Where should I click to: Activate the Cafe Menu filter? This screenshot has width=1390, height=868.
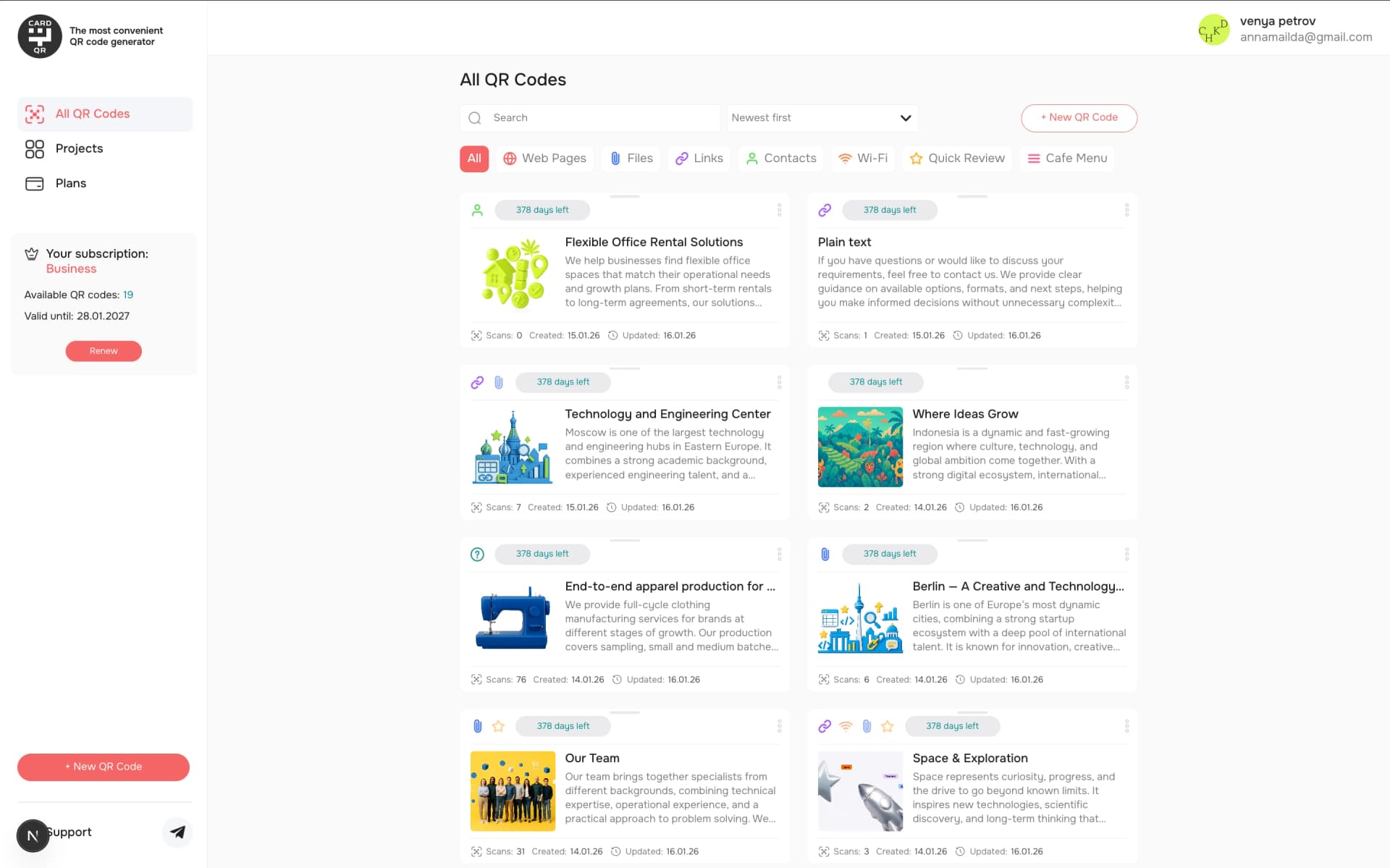[1066, 158]
